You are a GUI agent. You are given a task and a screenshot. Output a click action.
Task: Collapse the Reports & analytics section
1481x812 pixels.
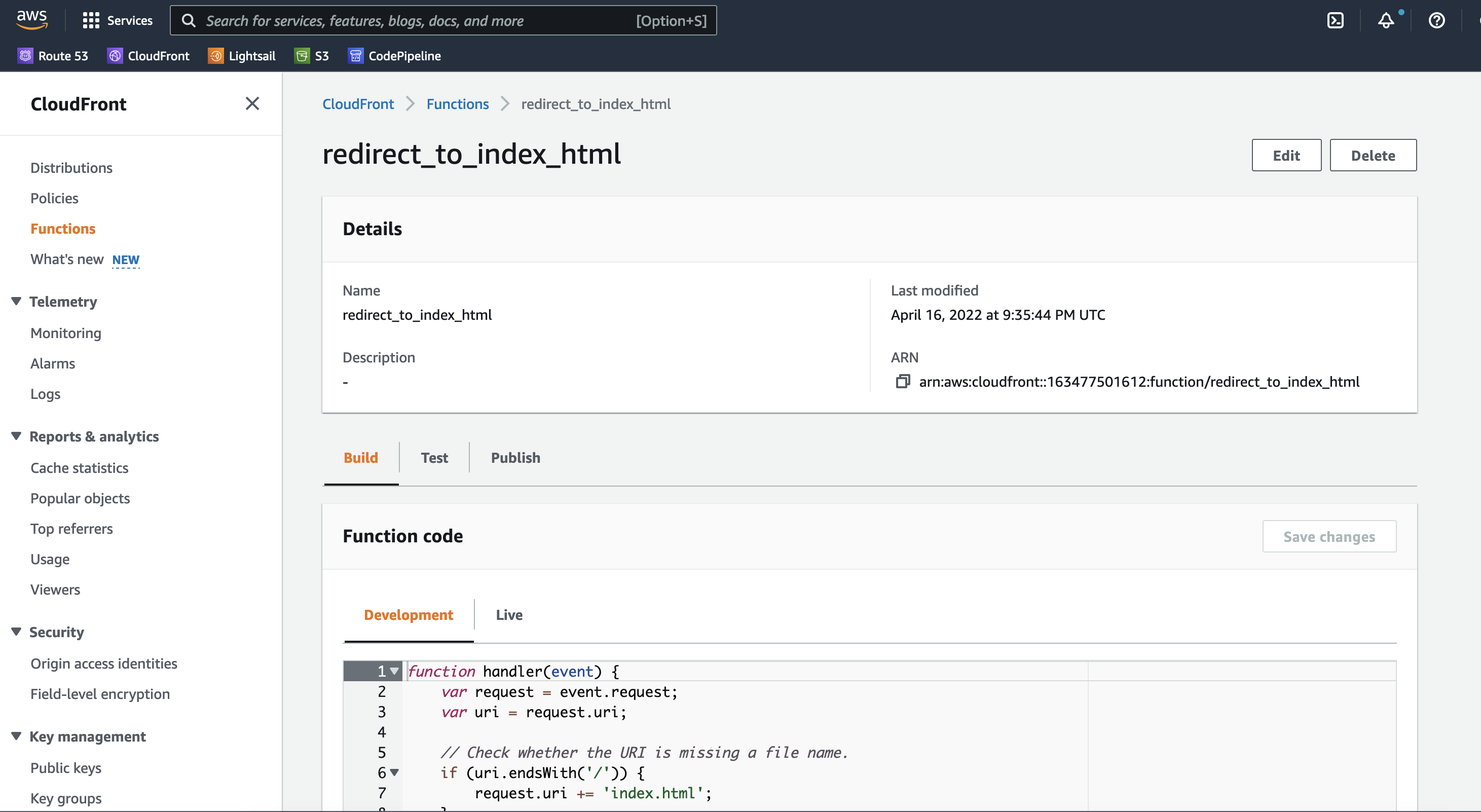click(x=16, y=436)
